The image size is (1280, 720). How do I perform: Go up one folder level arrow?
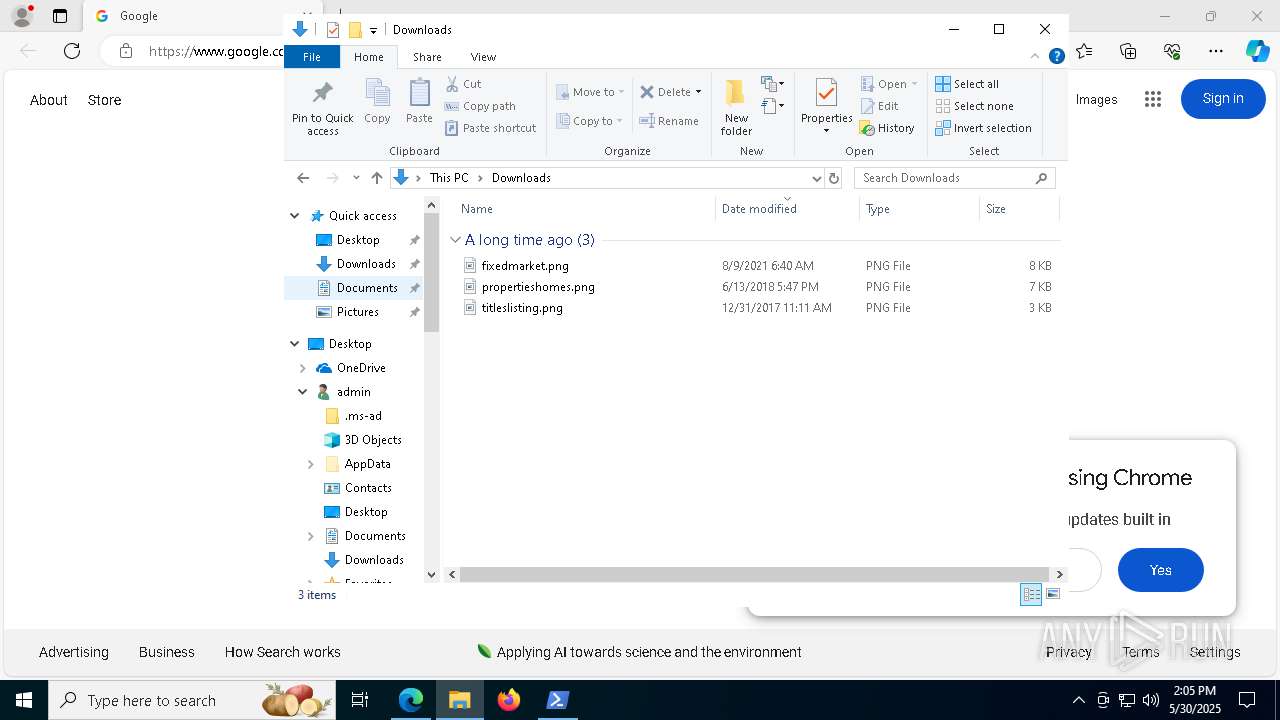click(x=376, y=178)
